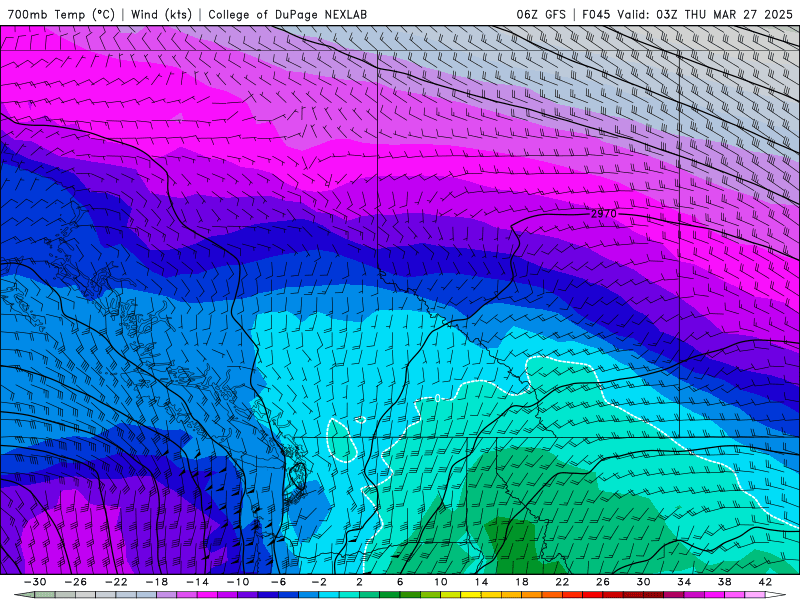Click the "F045" forecast hour label

596,14
